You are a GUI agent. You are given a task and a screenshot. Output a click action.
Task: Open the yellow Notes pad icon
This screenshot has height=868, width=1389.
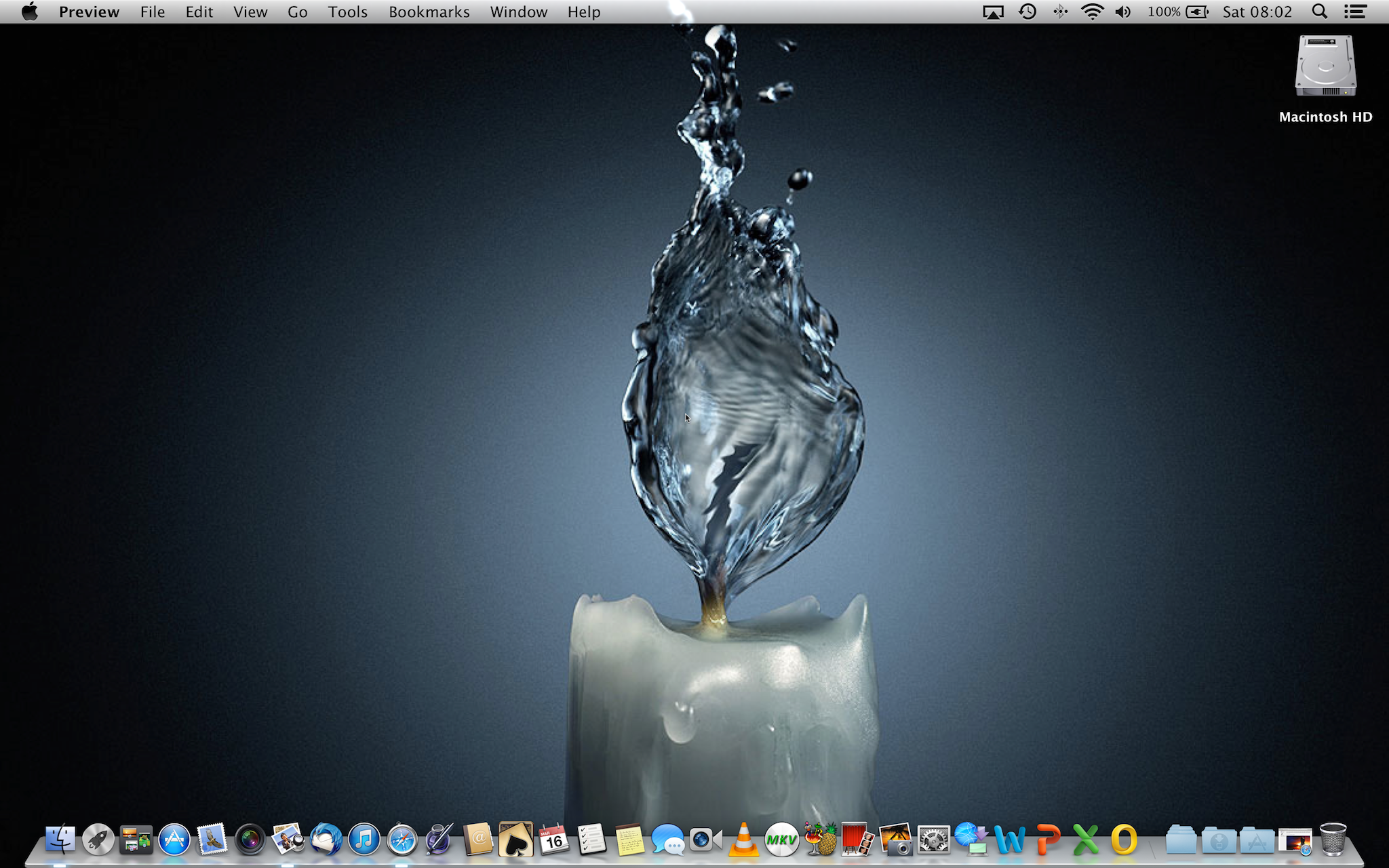pos(629,840)
